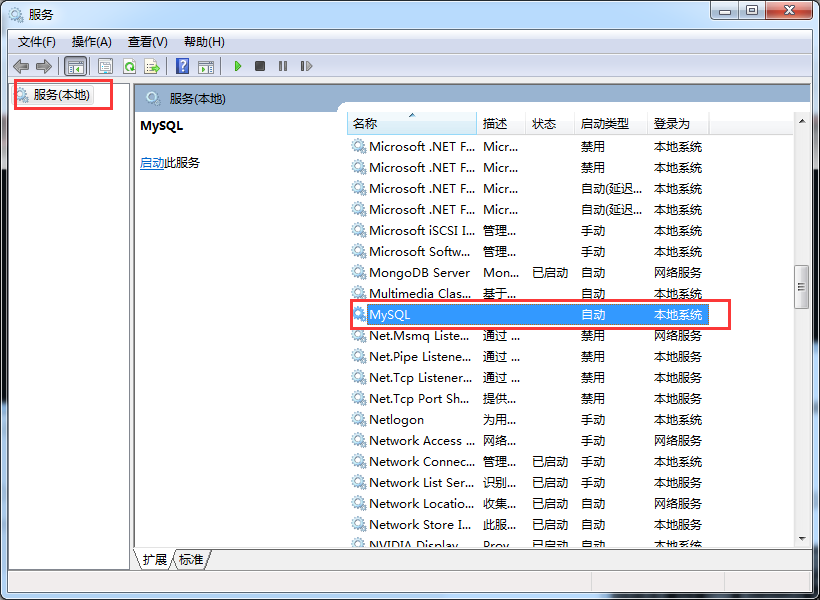820x600 pixels.
Task: Select 服务(本地) in the left tree
Action: tap(61, 95)
